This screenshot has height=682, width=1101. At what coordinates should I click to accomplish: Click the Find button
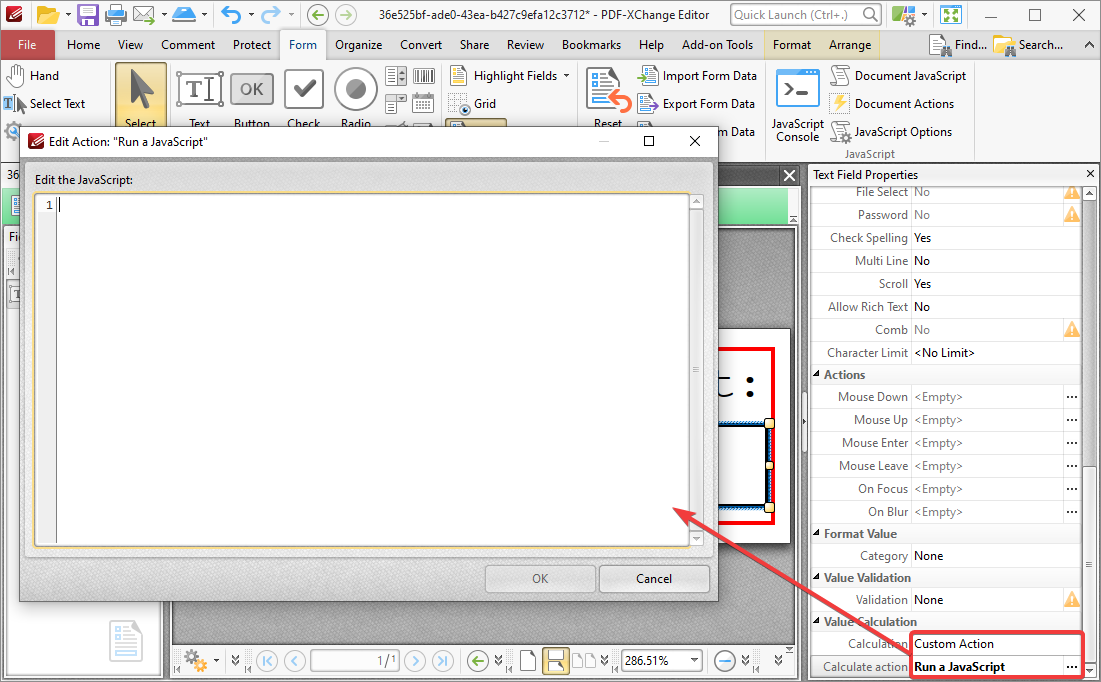pyautogui.click(x=958, y=45)
